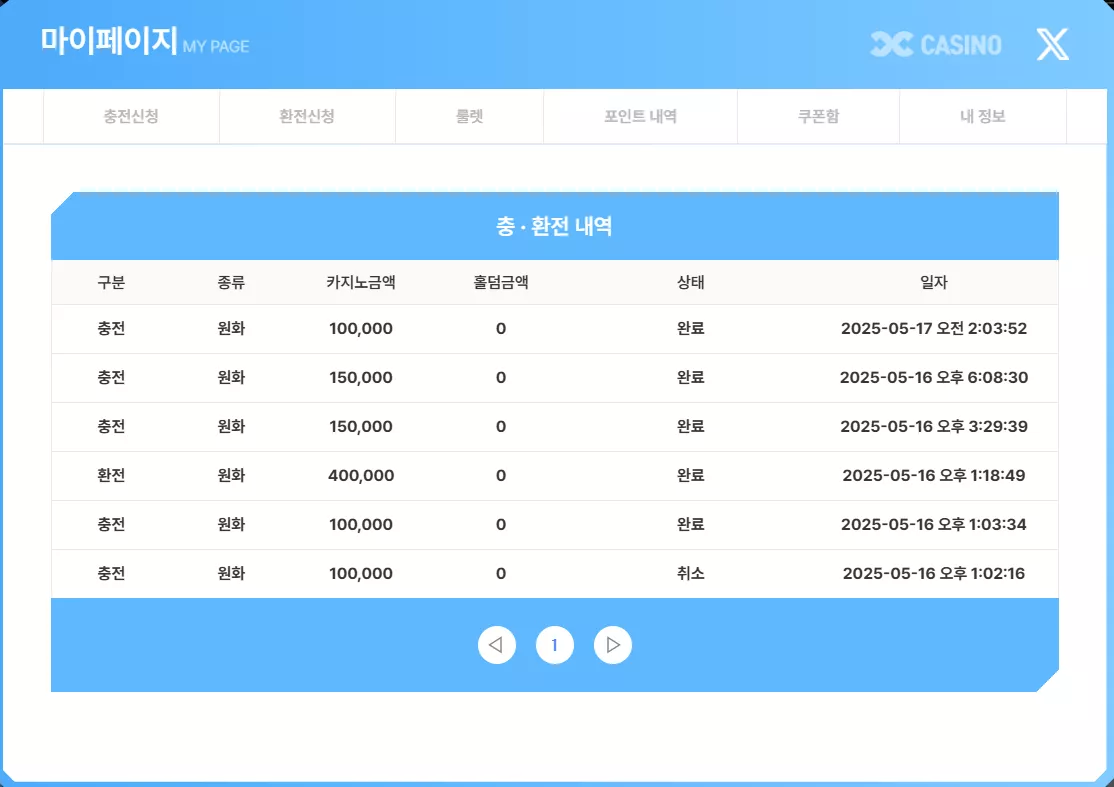Viewport: 1114px width, 787px height.
Task: Click 충전 in the 2:03:52 row
Action: click(x=111, y=329)
